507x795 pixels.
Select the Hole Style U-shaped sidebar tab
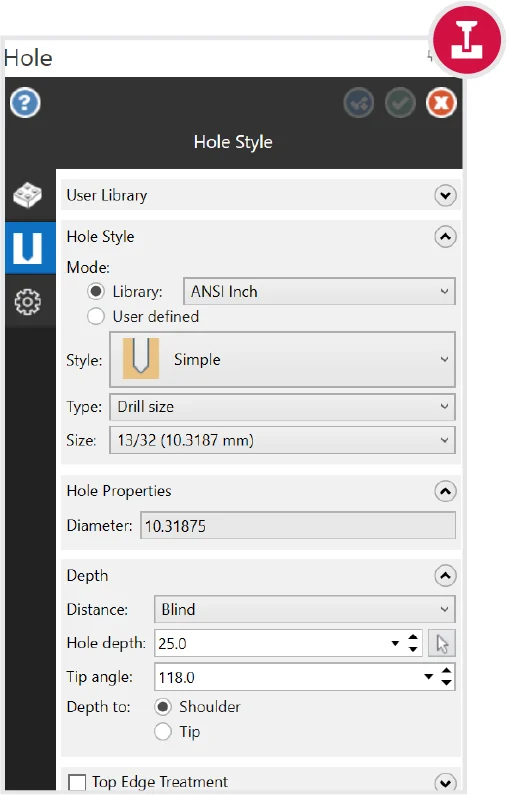[x=27, y=248]
